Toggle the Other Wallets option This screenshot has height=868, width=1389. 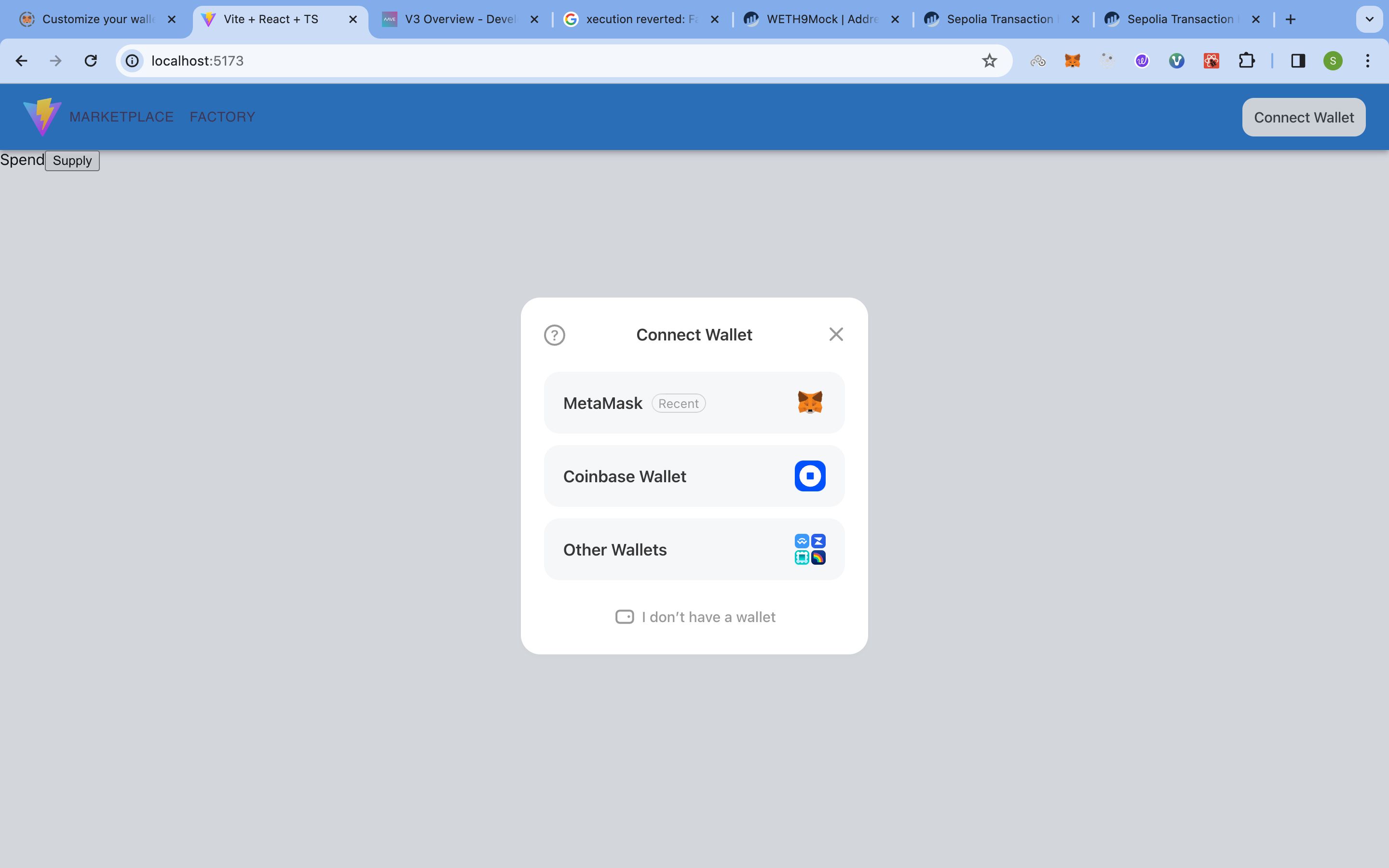(x=694, y=549)
